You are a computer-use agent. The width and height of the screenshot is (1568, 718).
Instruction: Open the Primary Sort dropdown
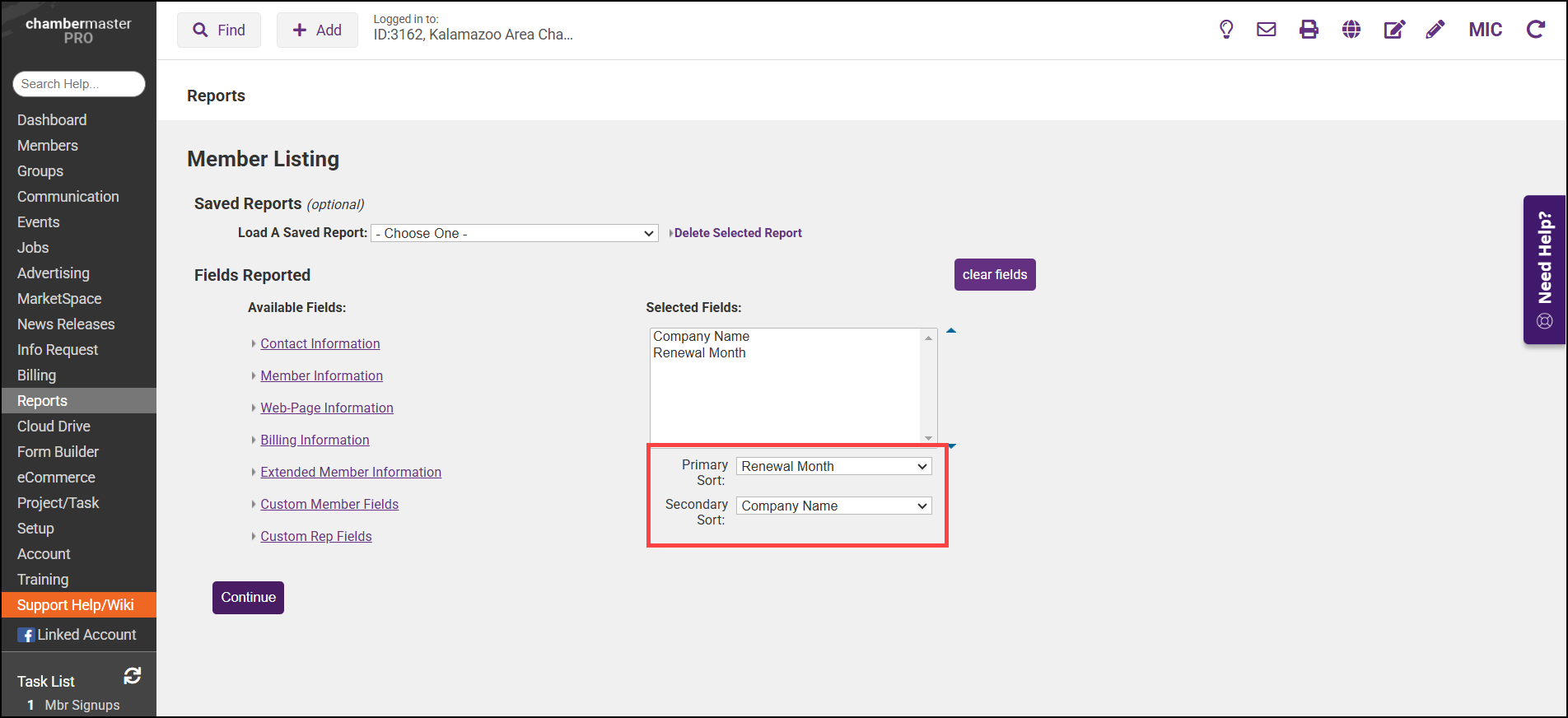click(x=833, y=466)
